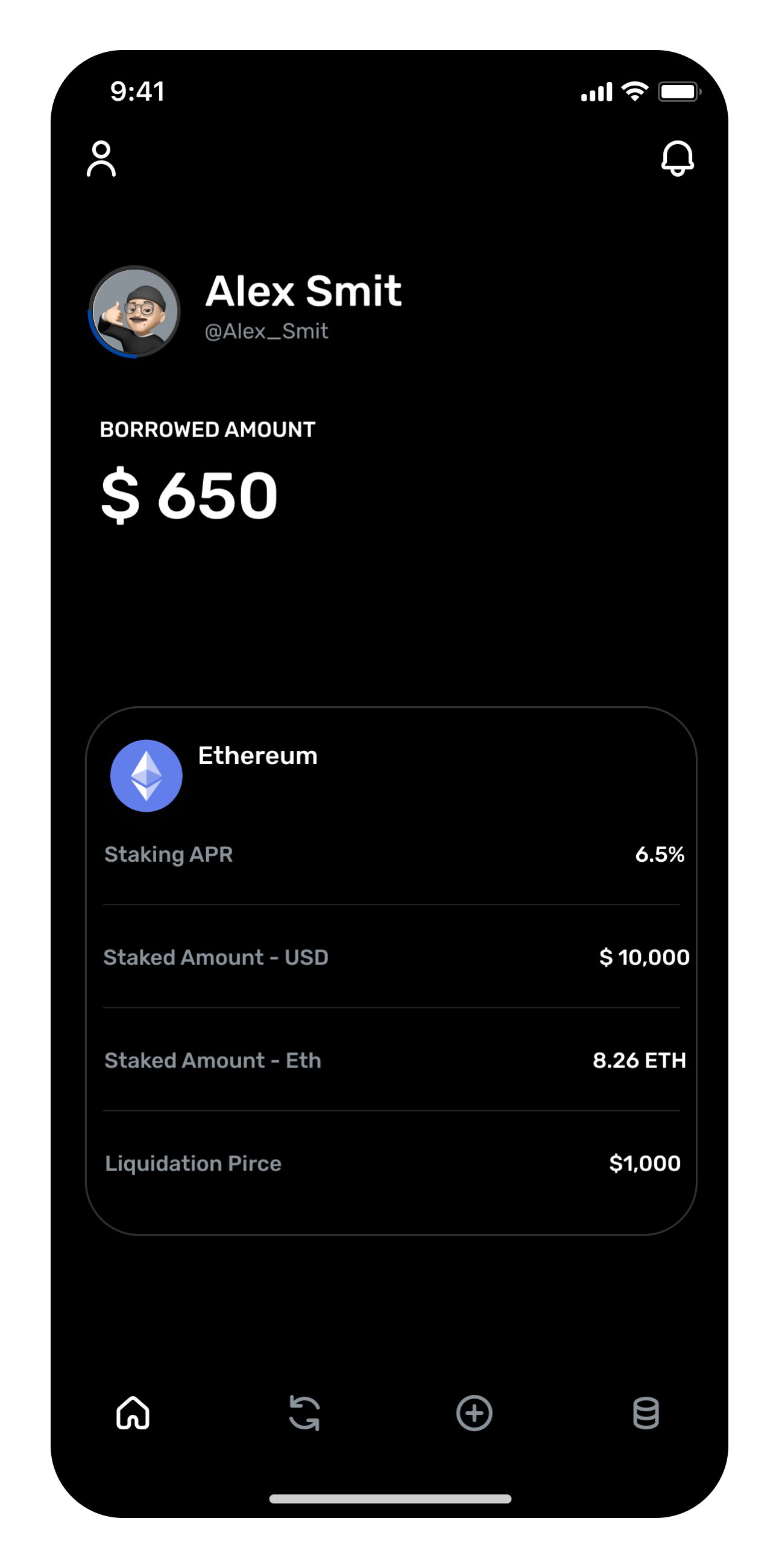Viewport: 779px width, 1568px height.
Task: Tap the home indicator bar
Action: [390, 1499]
